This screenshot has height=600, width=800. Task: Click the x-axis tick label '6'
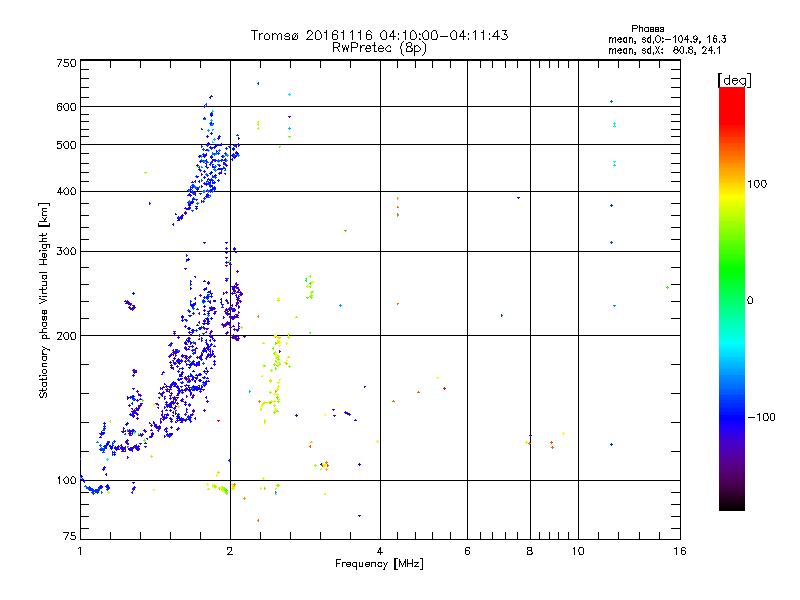(467, 551)
